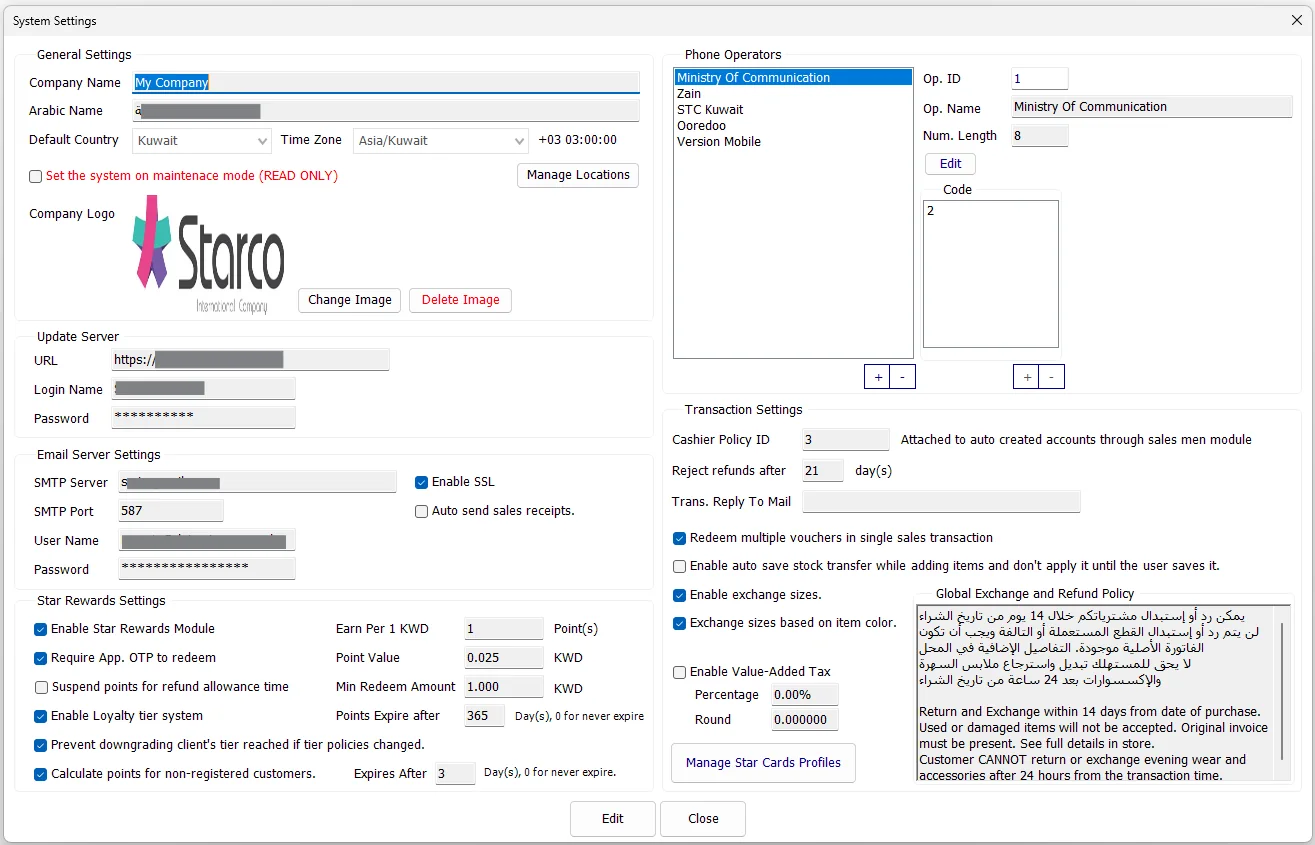Add a phone operator with plus button
1315x845 pixels.
[877, 377]
